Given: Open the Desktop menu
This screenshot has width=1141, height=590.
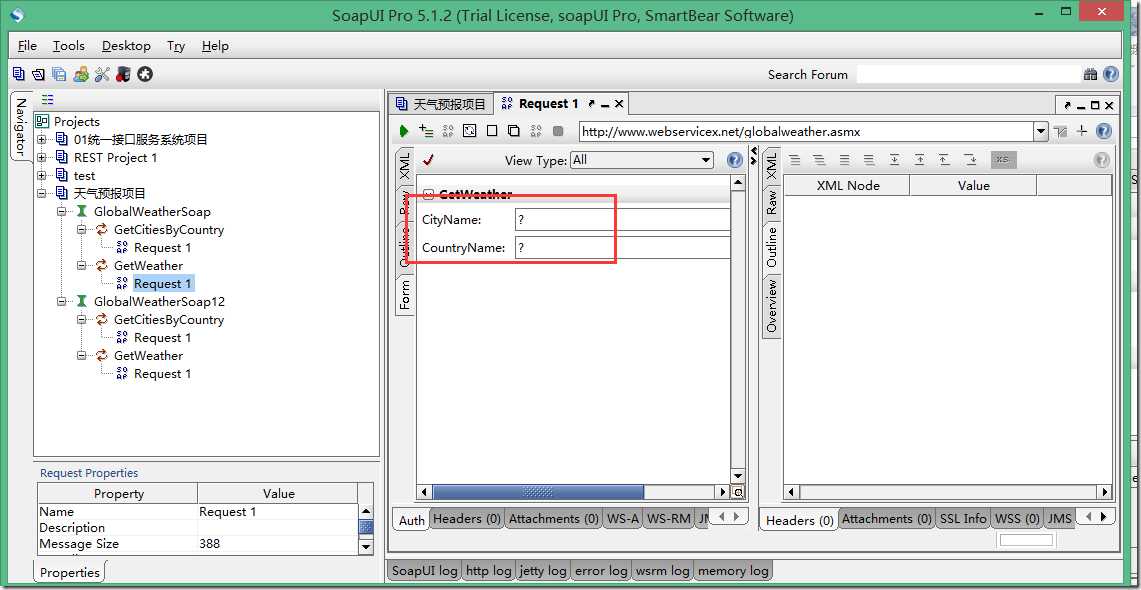Looking at the screenshot, I should click(x=126, y=46).
